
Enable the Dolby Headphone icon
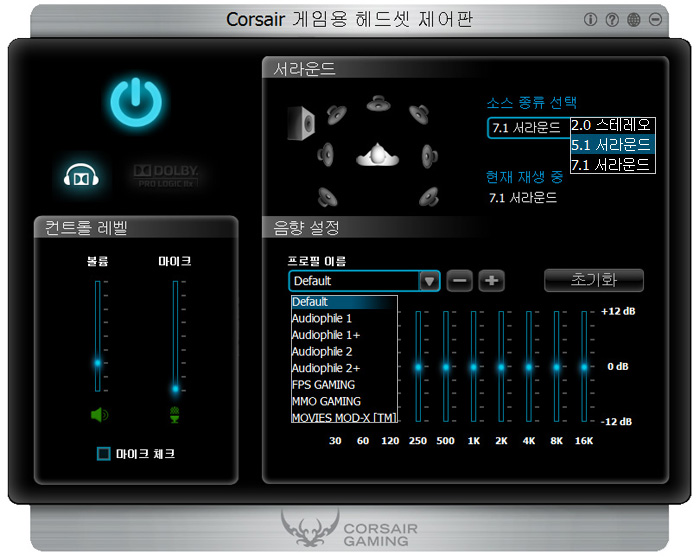(x=81, y=176)
